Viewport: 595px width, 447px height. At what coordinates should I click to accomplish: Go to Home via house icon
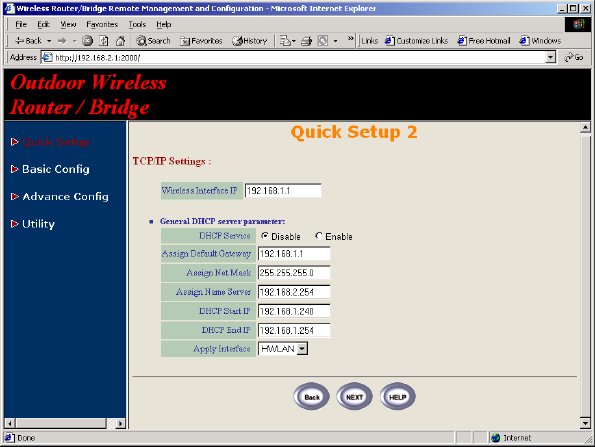(x=120, y=41)
